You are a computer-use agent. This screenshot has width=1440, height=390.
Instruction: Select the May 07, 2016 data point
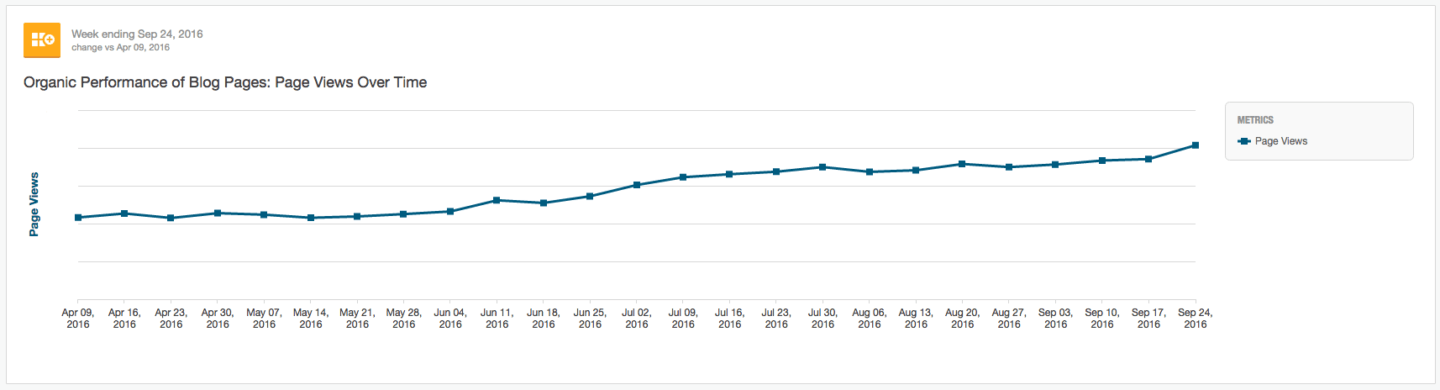pos(264,214)
